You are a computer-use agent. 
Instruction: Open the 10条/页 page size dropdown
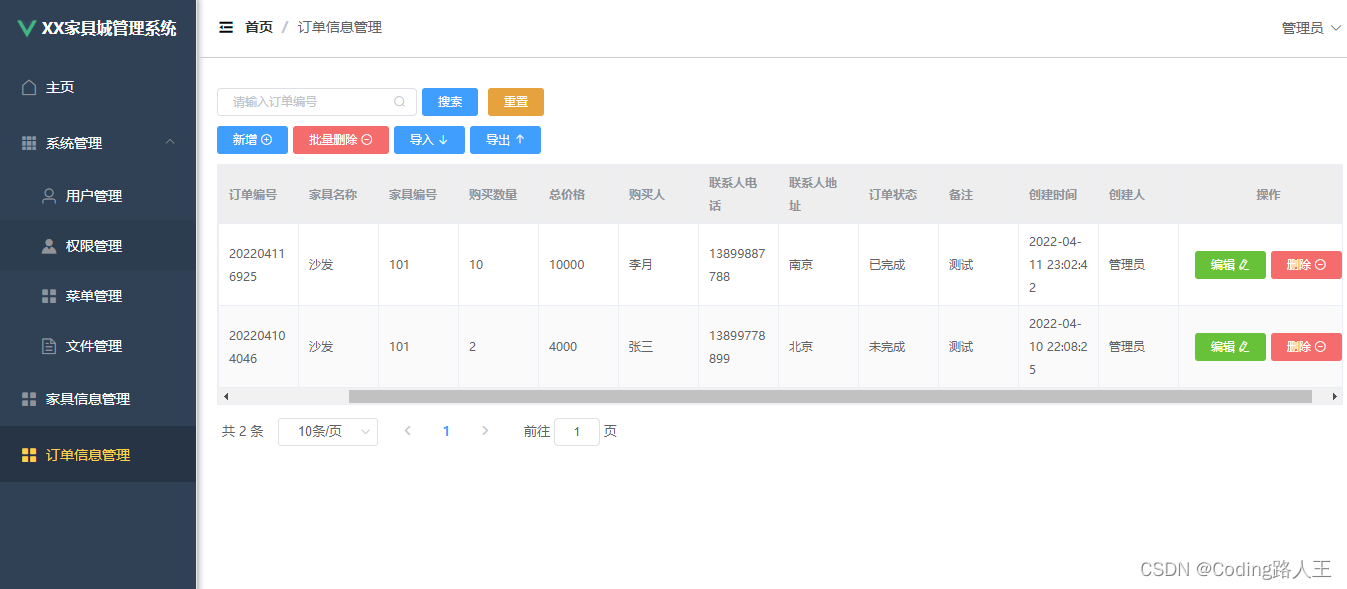coord(328,432)
